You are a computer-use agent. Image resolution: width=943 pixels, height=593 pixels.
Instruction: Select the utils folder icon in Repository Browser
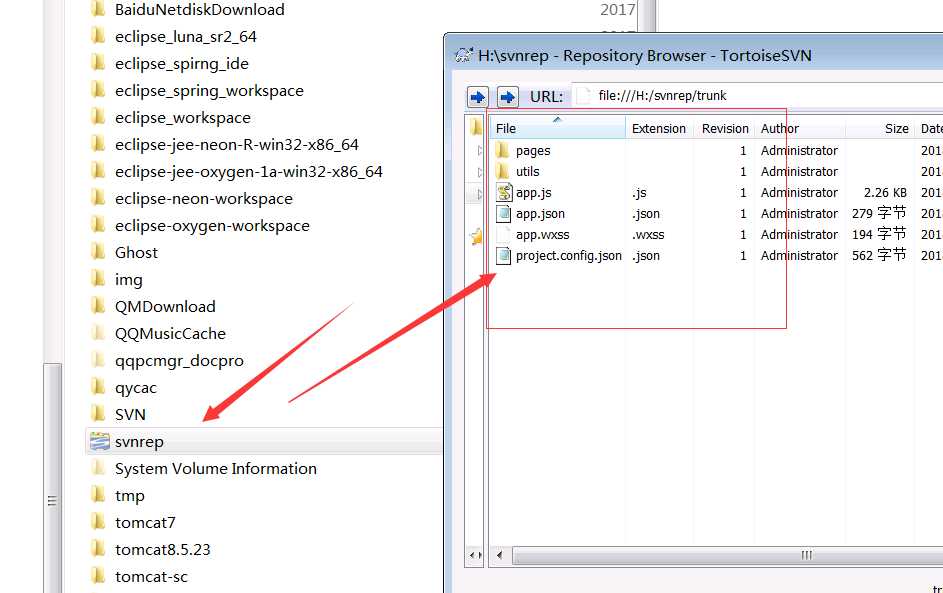point(503,171)
